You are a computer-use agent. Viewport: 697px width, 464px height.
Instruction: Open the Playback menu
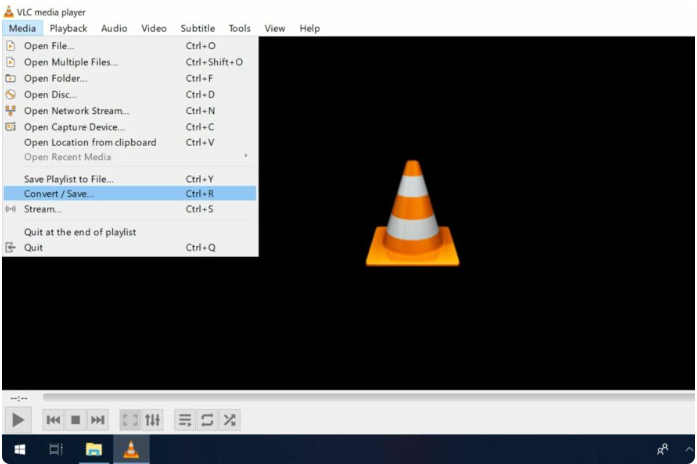(69, 28)
